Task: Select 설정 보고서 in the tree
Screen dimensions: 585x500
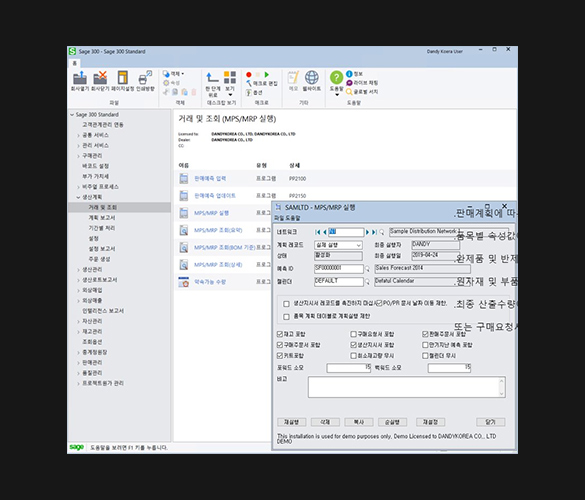Action: click(101, 249)
